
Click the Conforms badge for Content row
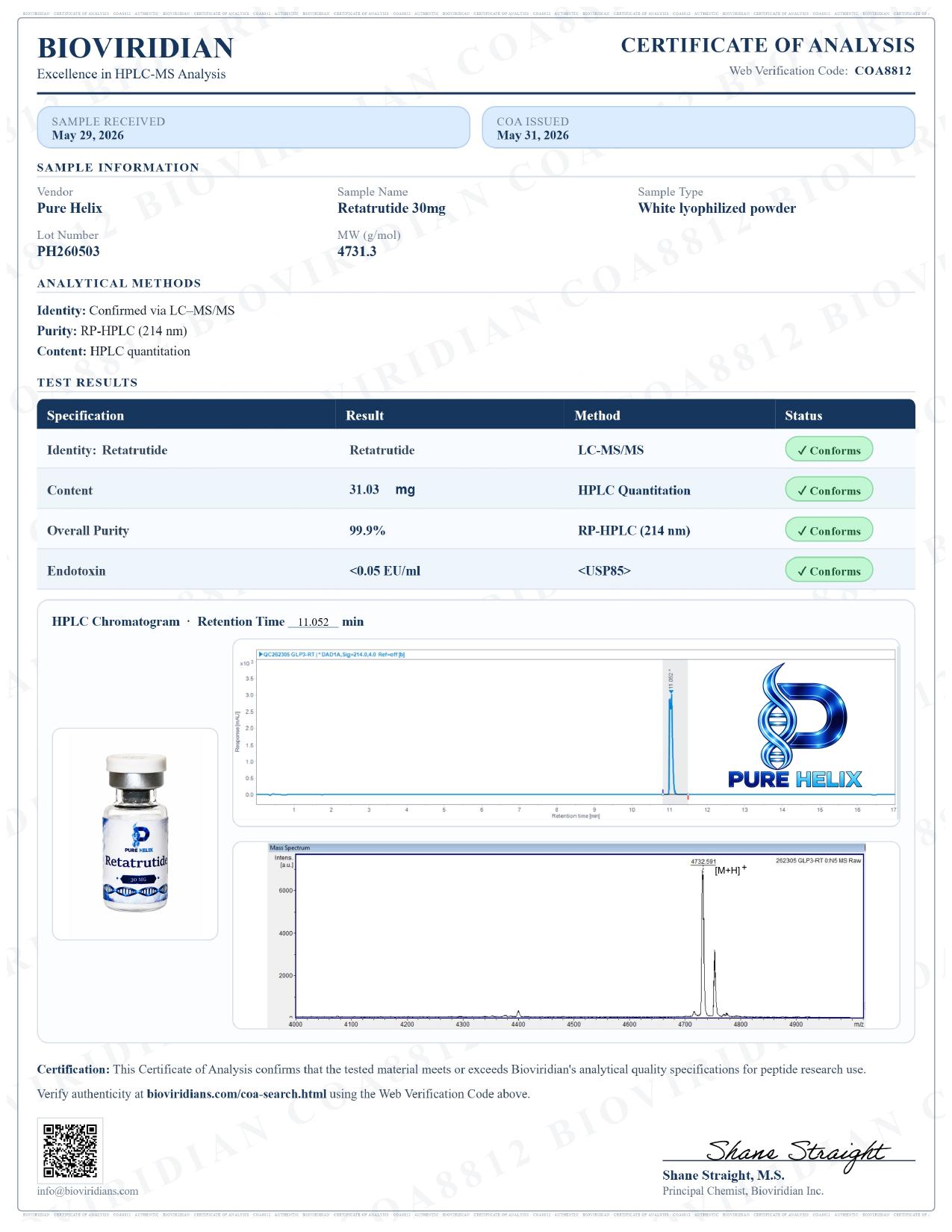829,491
